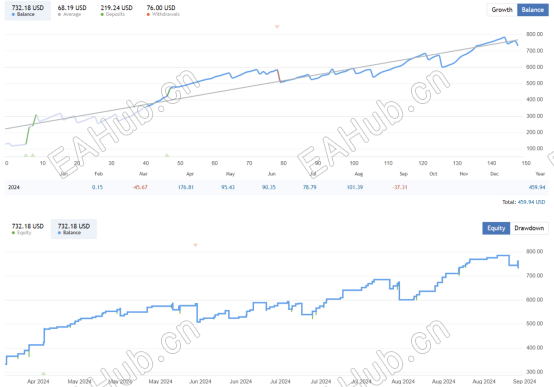The image size is (554, 387).
Task: Click the Sep 2024 axis label in the equity chart
Action: pos(524,382)
